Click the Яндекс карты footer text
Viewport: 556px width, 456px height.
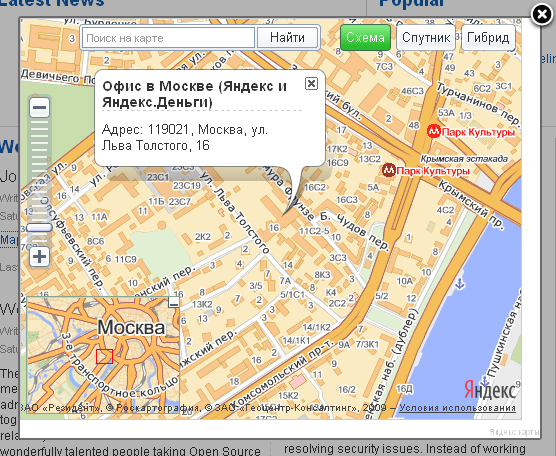[514, 432]
